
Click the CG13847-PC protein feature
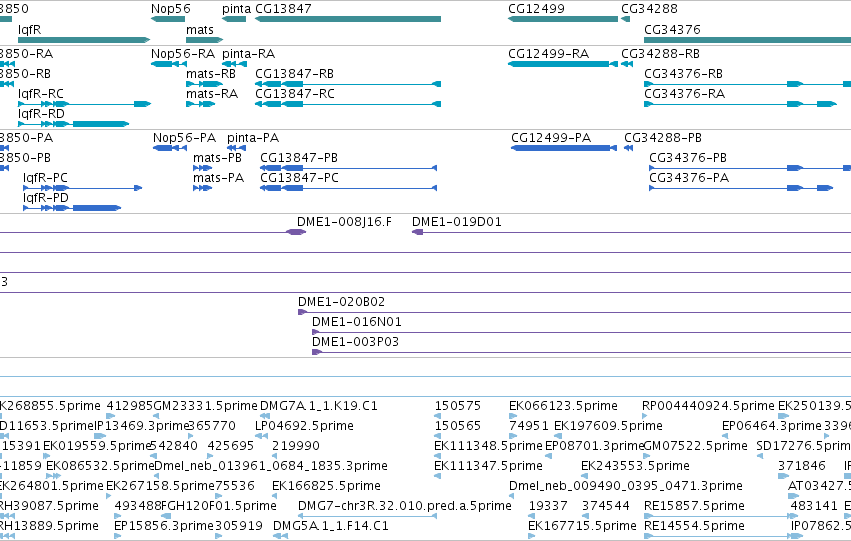point(348,188)
